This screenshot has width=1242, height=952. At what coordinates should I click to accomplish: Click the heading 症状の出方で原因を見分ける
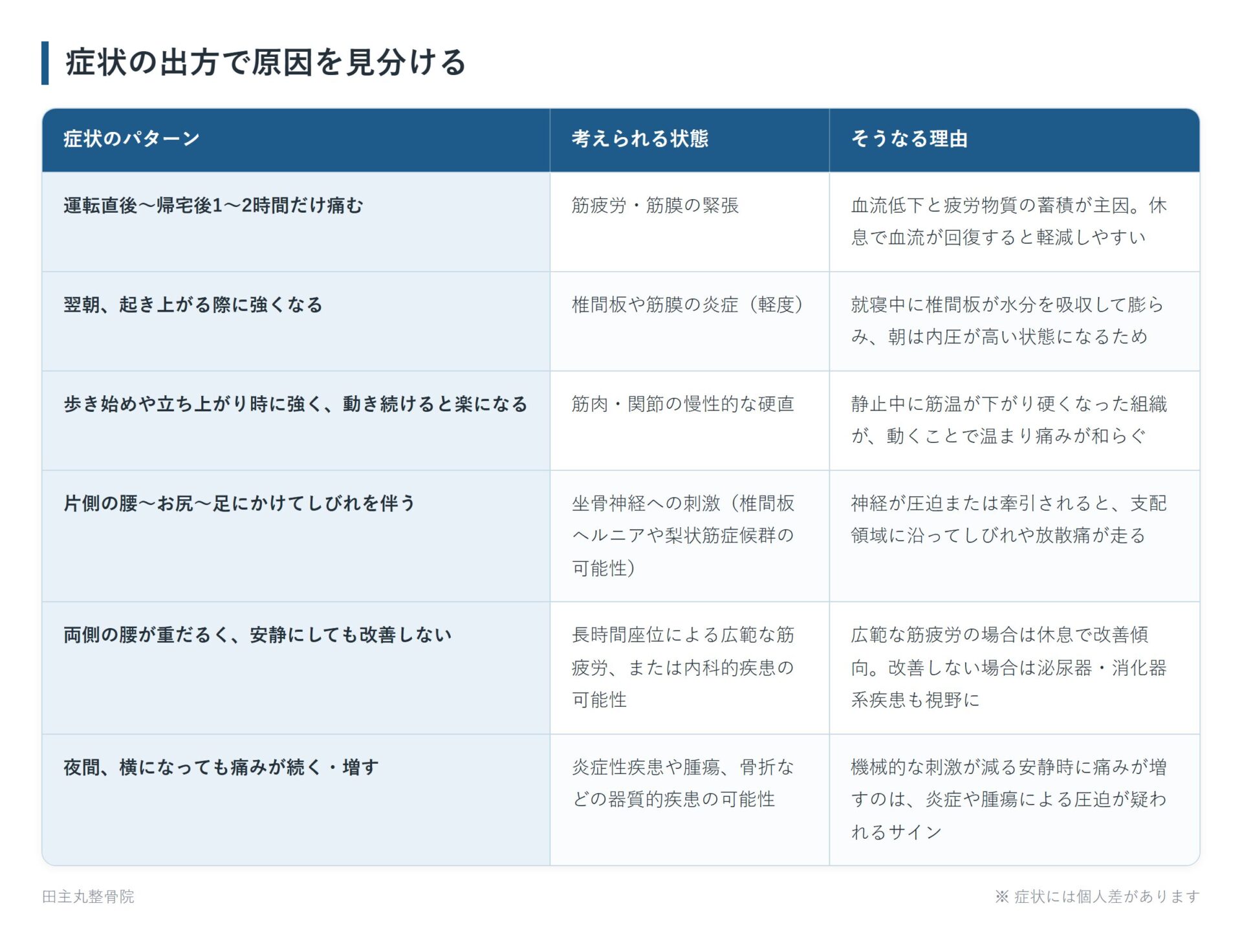point(265,63)
